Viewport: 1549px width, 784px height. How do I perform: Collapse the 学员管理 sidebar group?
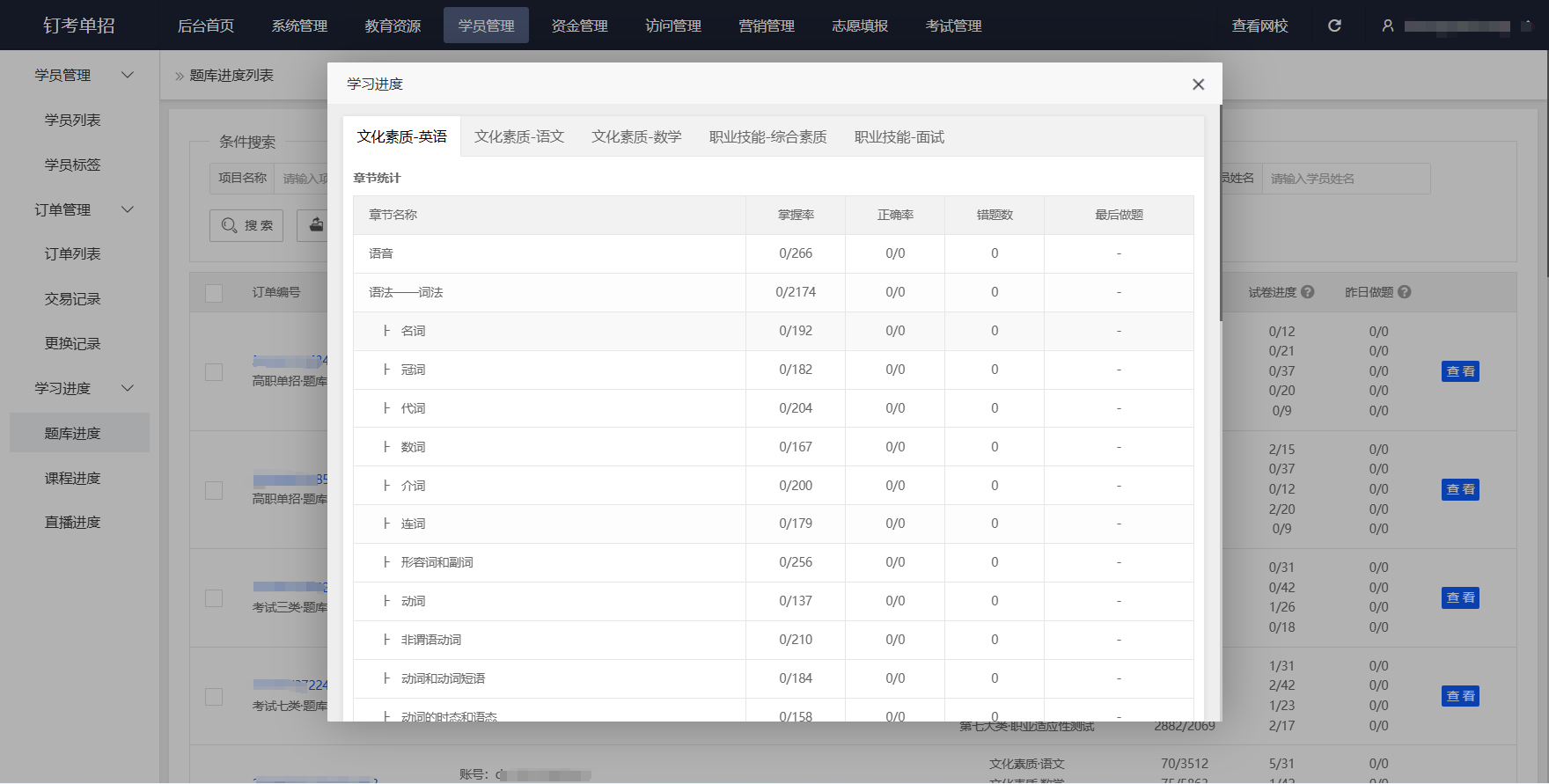point(128,76)
